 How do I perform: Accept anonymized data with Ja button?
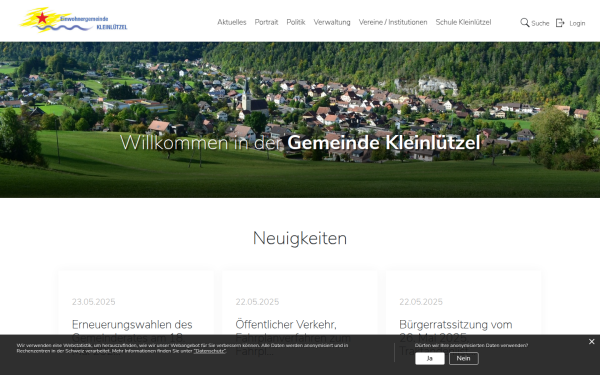(430, 359)
